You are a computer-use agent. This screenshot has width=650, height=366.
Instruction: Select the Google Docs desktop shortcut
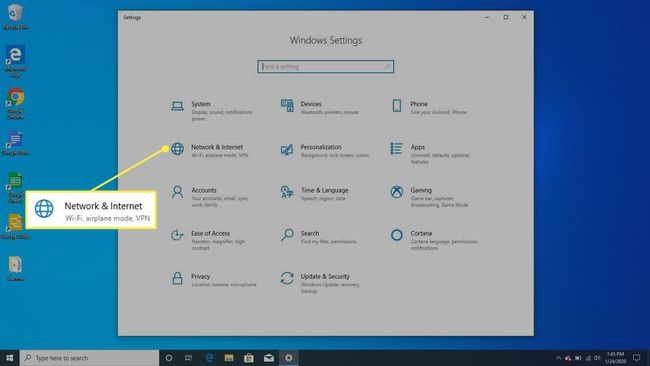point(15,143)
